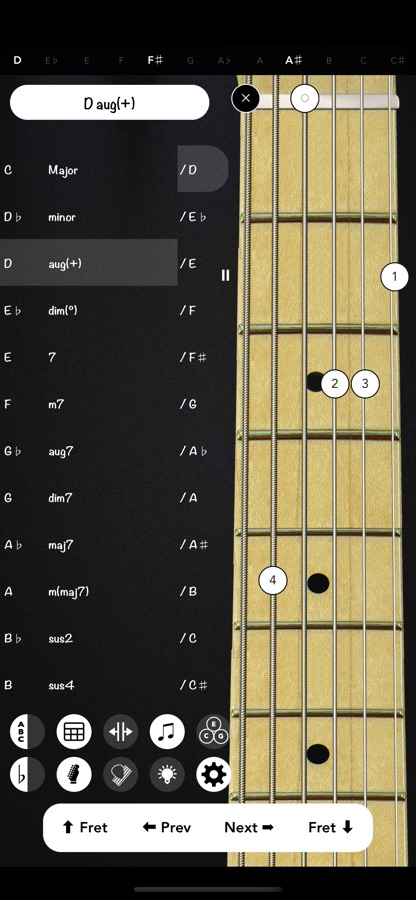Pick /F# from the bass note list

193,357
